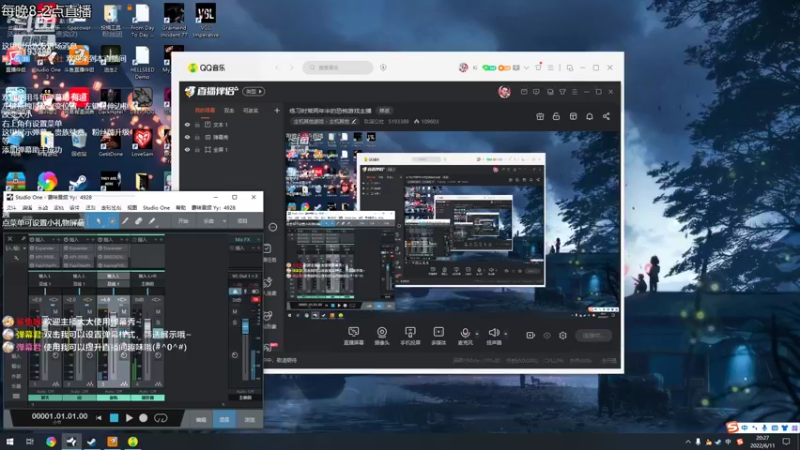
Task: Open settings gear in streaming app bottom bar
Action: (563, 335)
